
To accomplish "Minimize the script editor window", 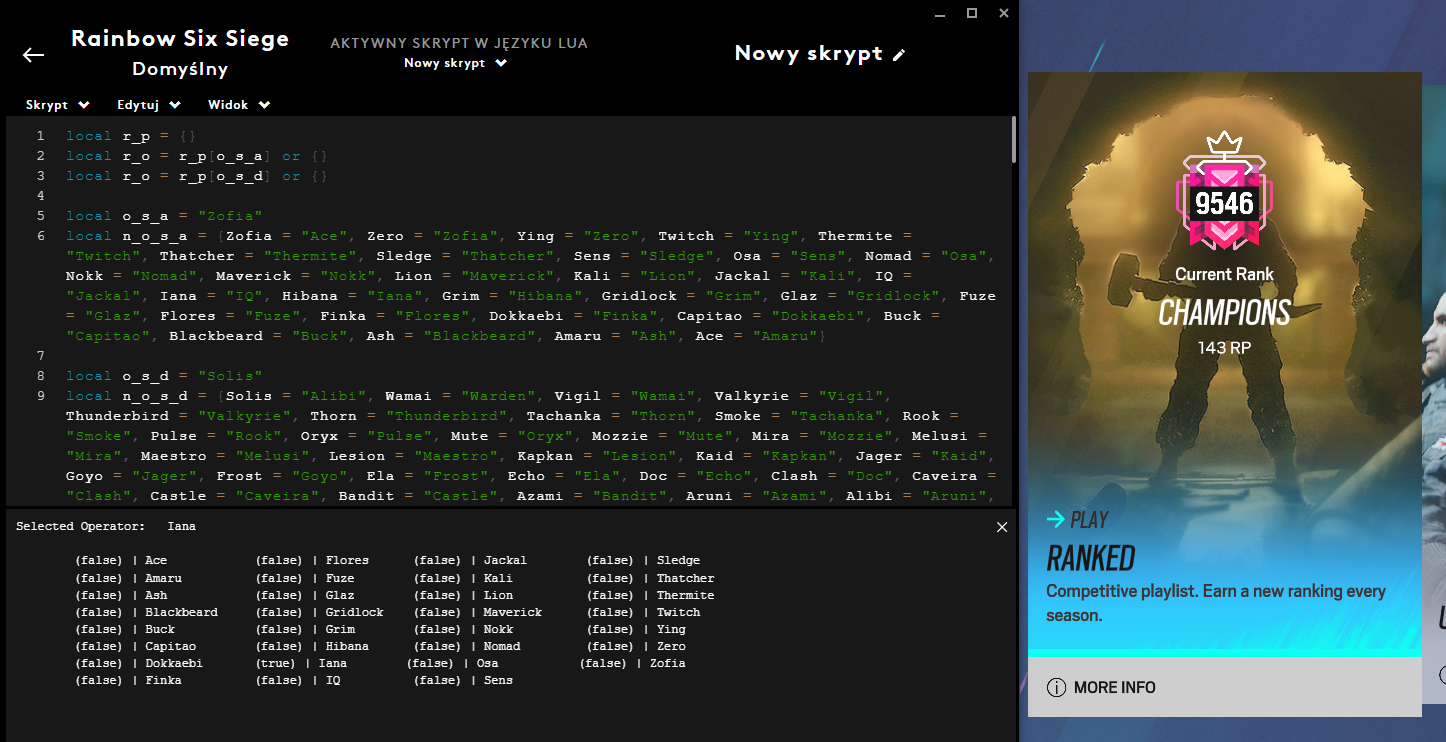I will pyautogui.click(x=939, y=13).
